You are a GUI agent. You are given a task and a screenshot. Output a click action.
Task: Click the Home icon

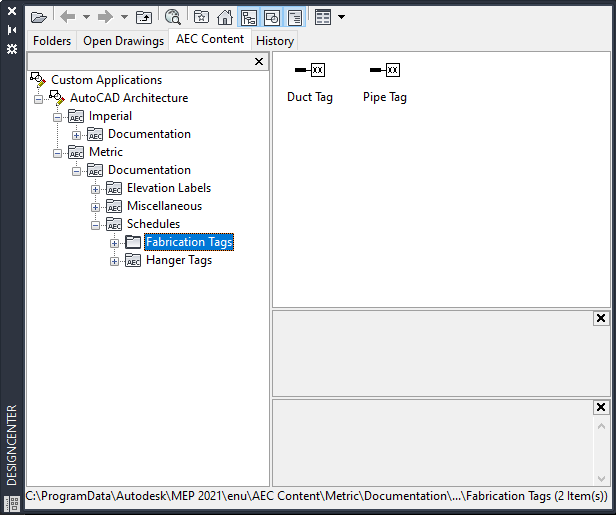click(x=225, y=17)
